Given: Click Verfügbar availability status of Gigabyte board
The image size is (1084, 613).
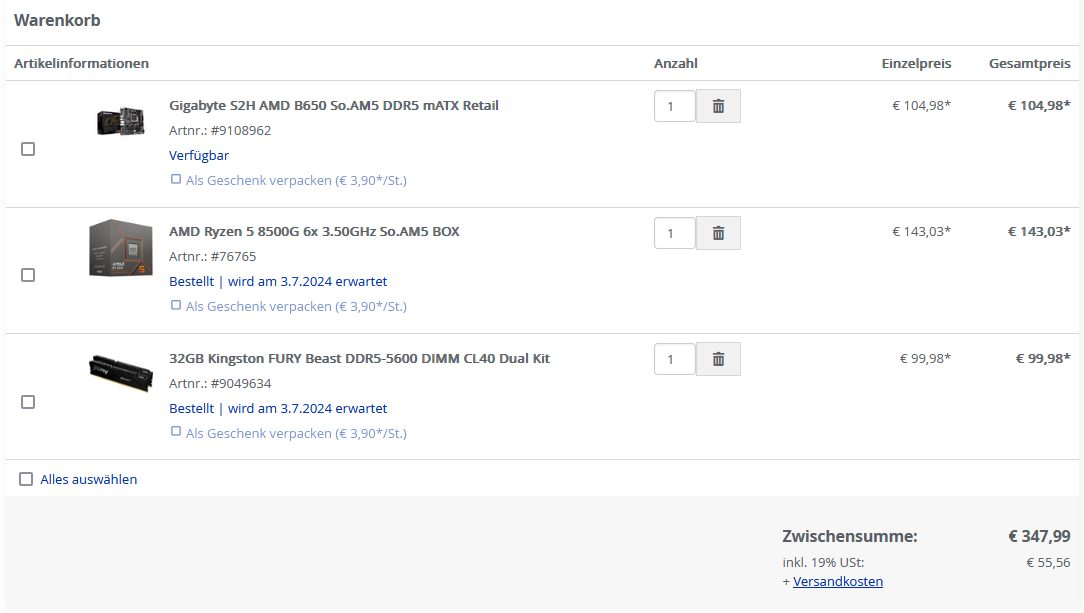Looking at the screenshot, I should click(x=199, y=155).
